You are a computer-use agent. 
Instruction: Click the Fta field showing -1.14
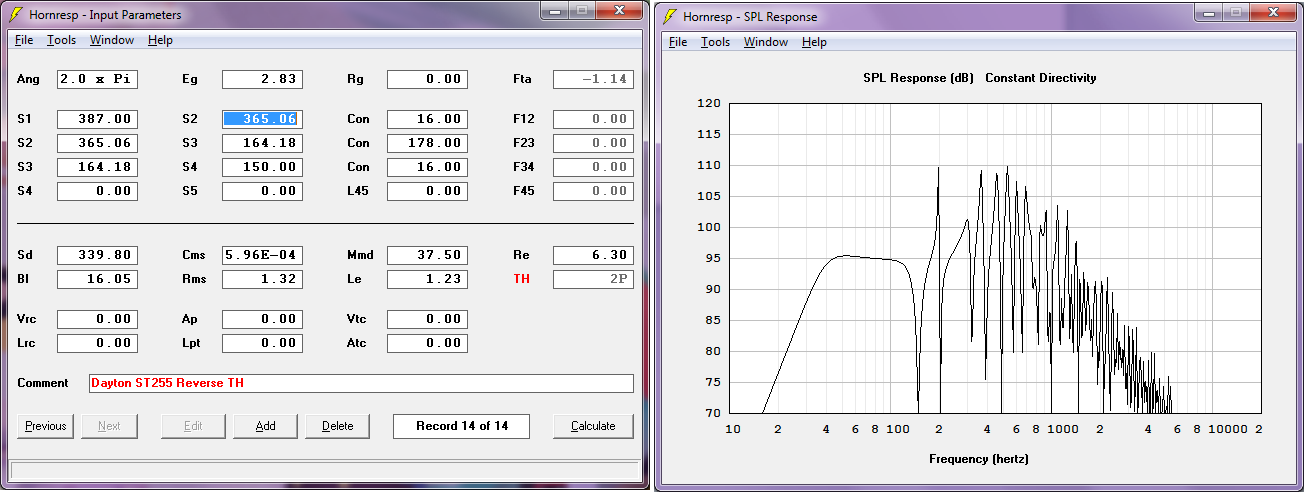[593, 79]
